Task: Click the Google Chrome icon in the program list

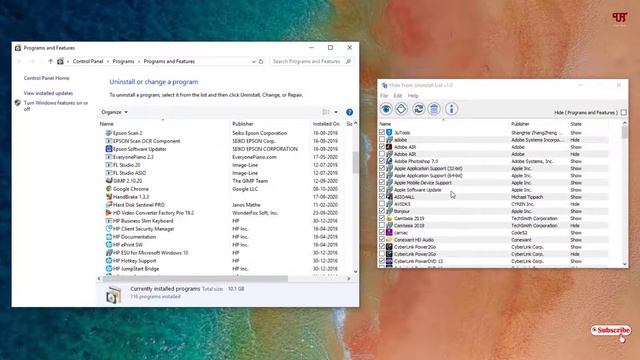Action: (x=109, y=189)
